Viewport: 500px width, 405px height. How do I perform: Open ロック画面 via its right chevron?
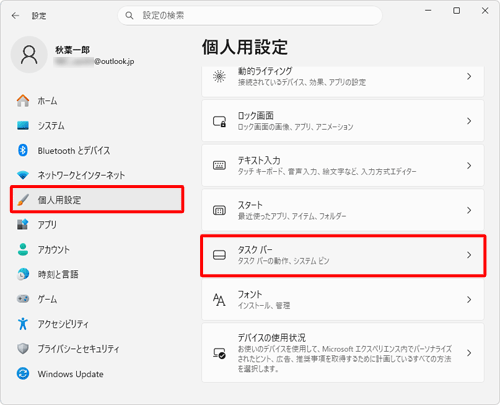[469, 121]
